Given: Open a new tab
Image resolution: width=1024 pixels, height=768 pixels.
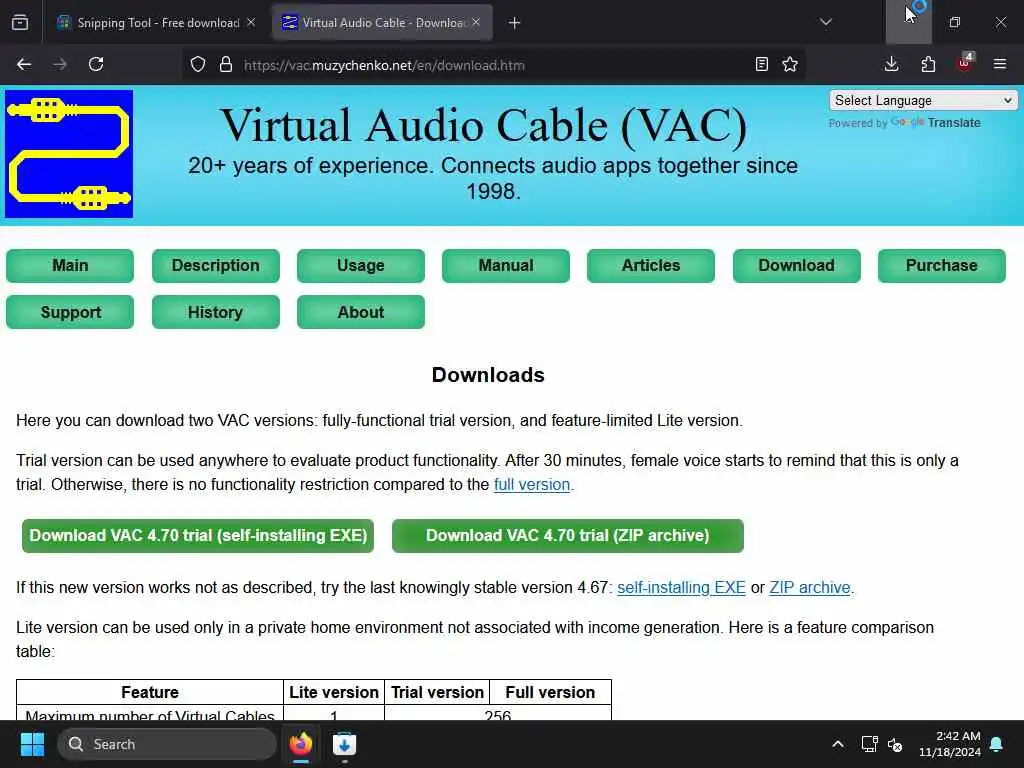Looking at the screenshot, I should [x=515, y=23].
